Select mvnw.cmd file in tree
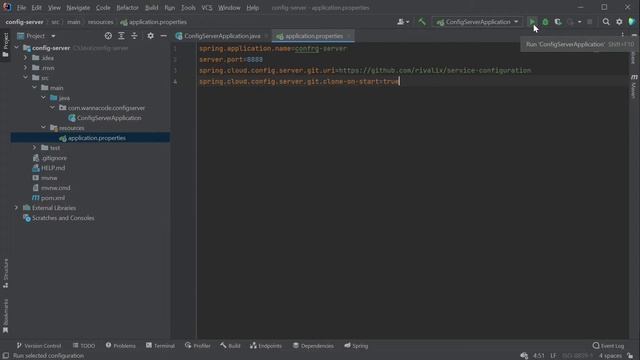The width and height of the screenshot is (640, 360). pos(56,188)
